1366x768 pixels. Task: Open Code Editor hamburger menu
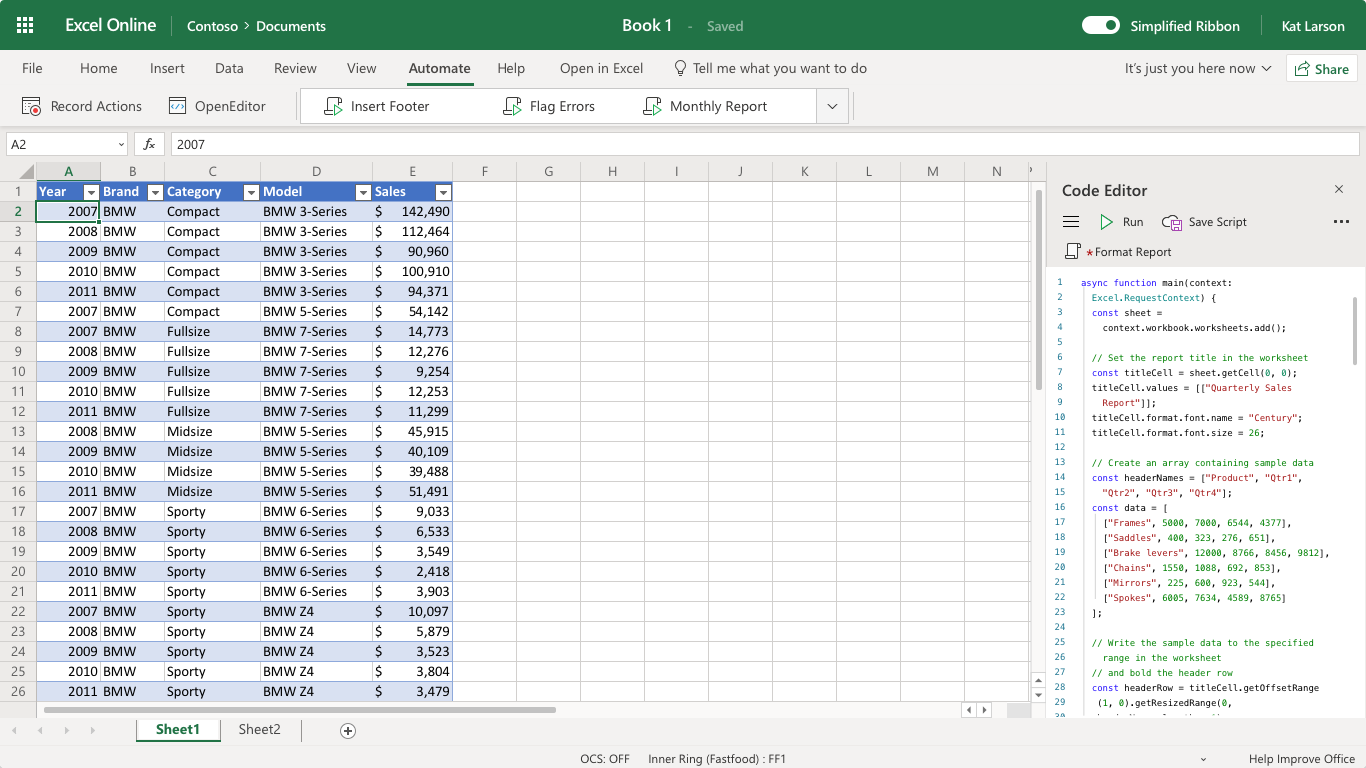(1071, 222)
